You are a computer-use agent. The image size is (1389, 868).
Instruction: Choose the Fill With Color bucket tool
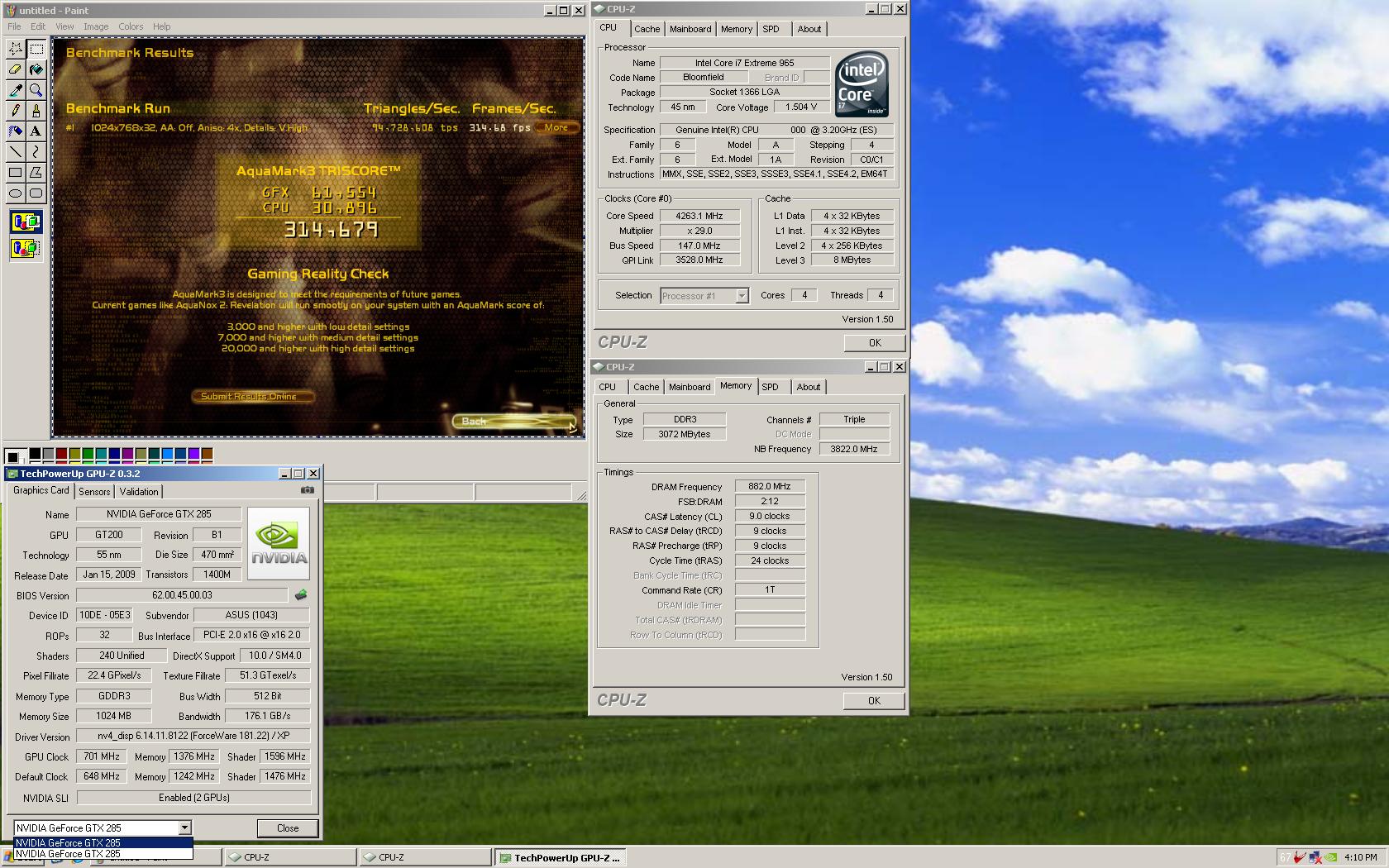coord(36,69)
